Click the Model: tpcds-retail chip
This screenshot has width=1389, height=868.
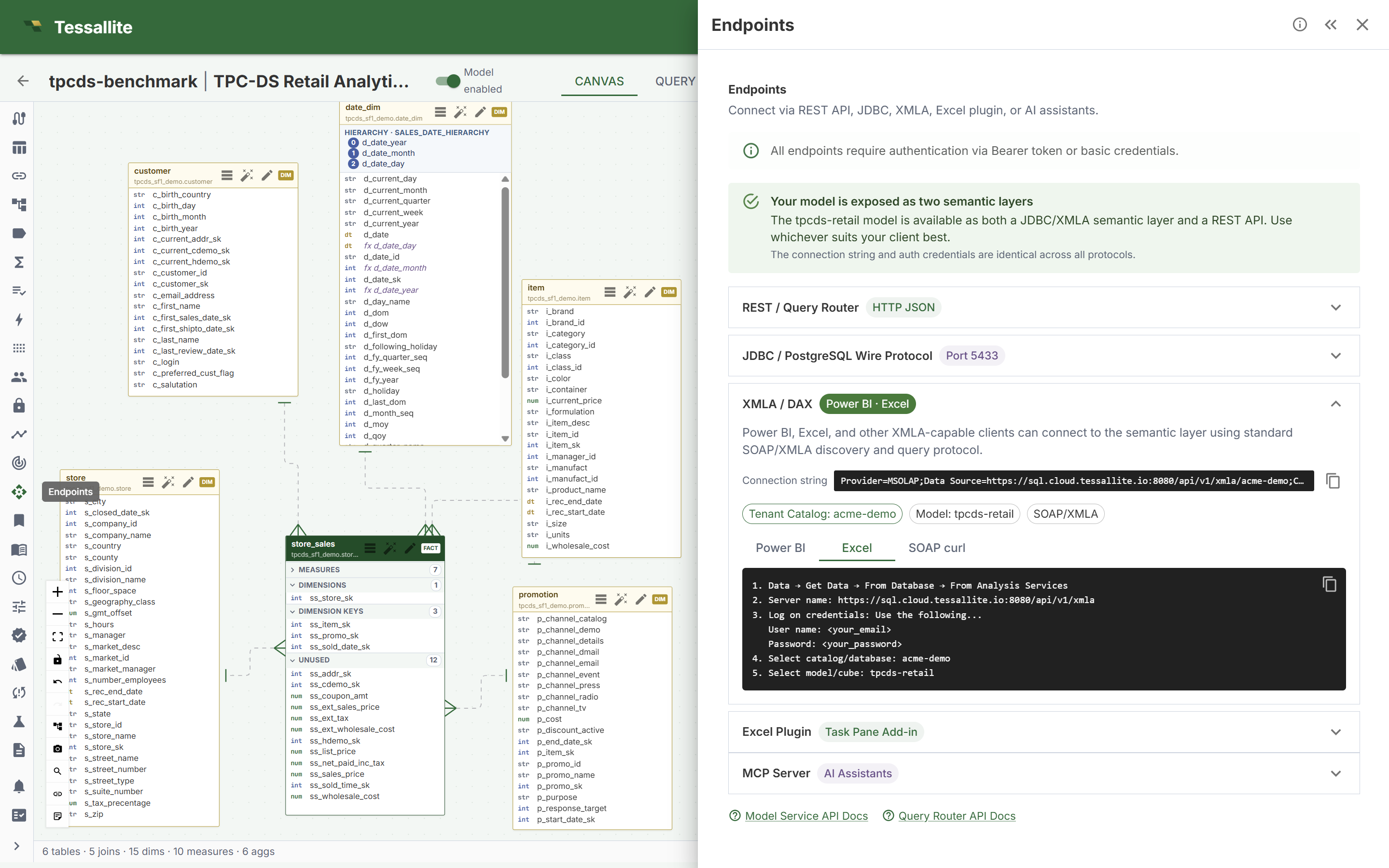coord(964,514)
